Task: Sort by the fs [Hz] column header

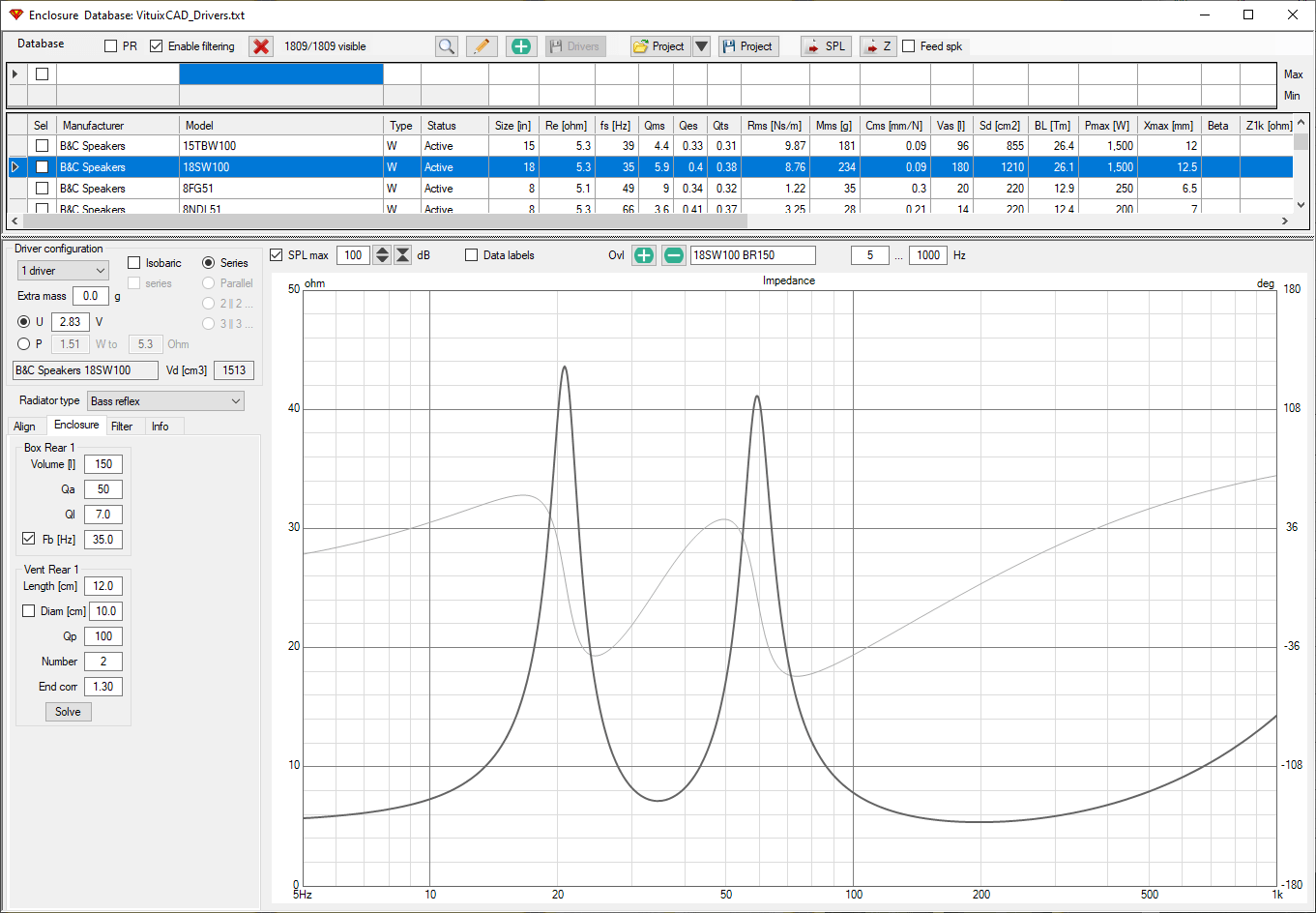Action: tap(615, 126)
